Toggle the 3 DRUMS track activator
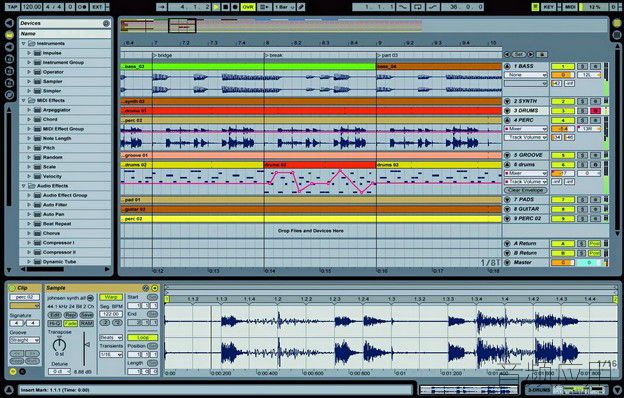The width and height of the screenshot is (624, 398). [x=563, y=111]
